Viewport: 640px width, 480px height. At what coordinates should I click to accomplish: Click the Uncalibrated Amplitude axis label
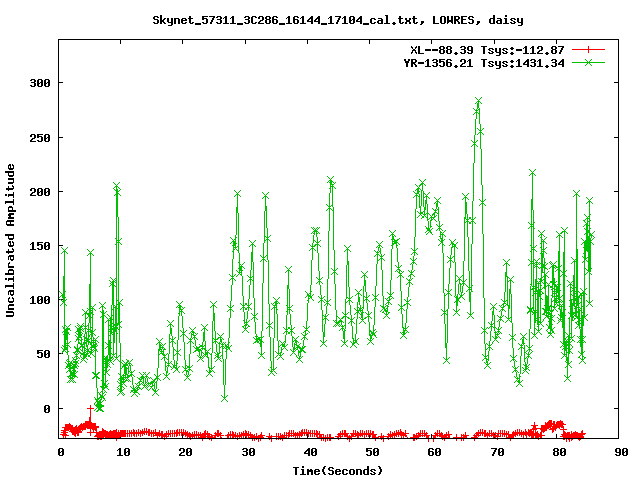[10, 240]
